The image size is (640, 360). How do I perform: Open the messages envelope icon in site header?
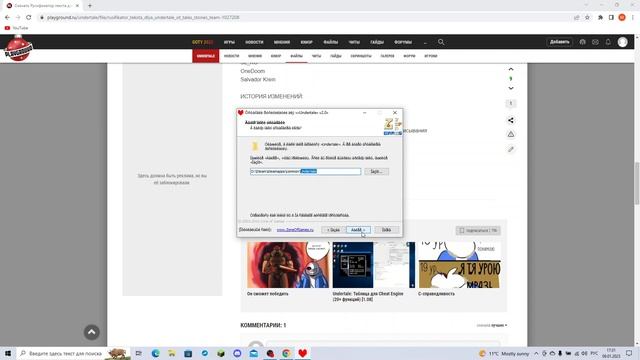[595, 42]
